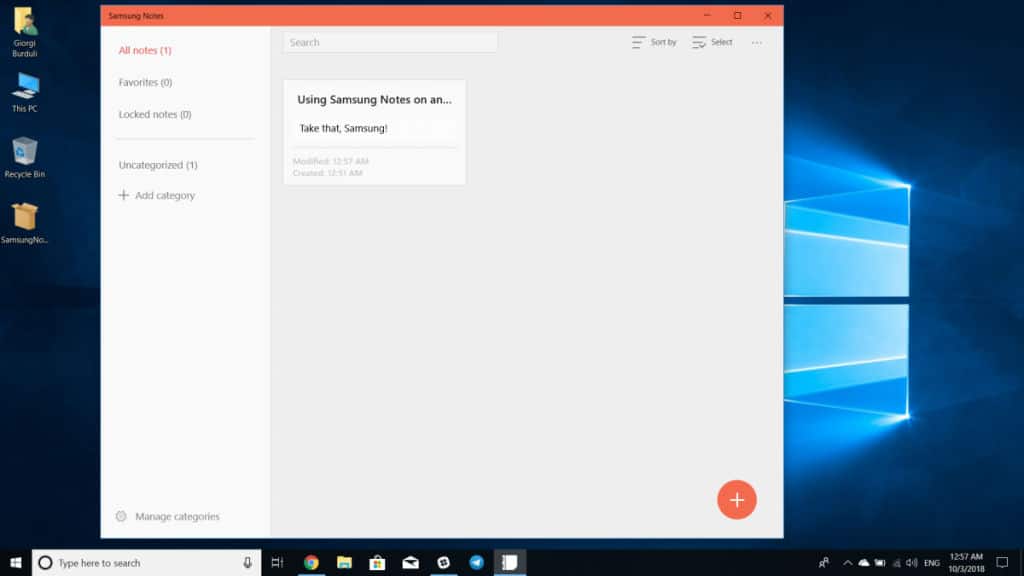Click the Add category label
The height and width of the screenshot is (576, 1024).
[165, 195]
